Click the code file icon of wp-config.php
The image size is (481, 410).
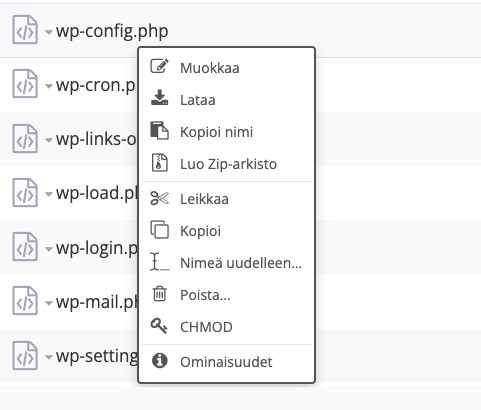tap(25, 30)
